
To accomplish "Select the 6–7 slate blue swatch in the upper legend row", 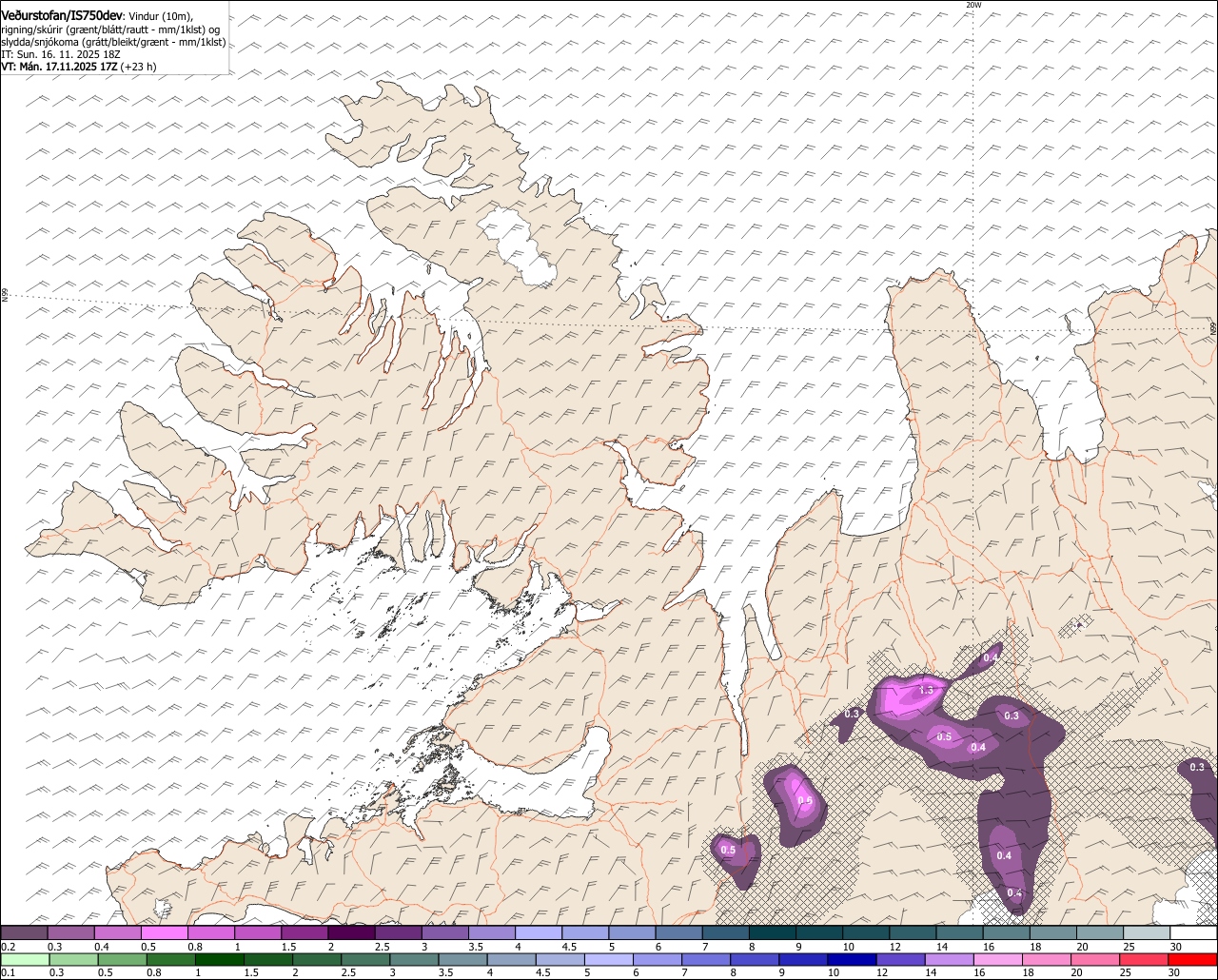I will click(679, 933).
